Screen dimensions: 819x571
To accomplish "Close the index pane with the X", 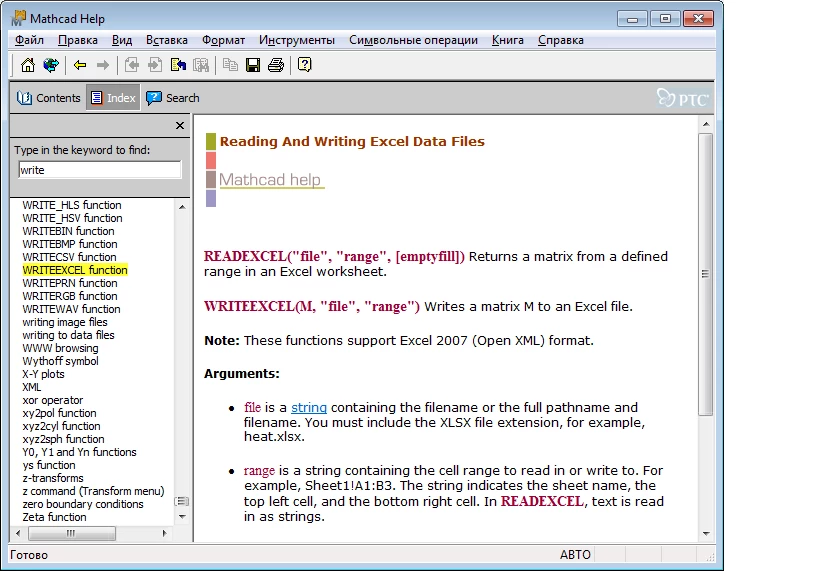I will pos(180,125).
